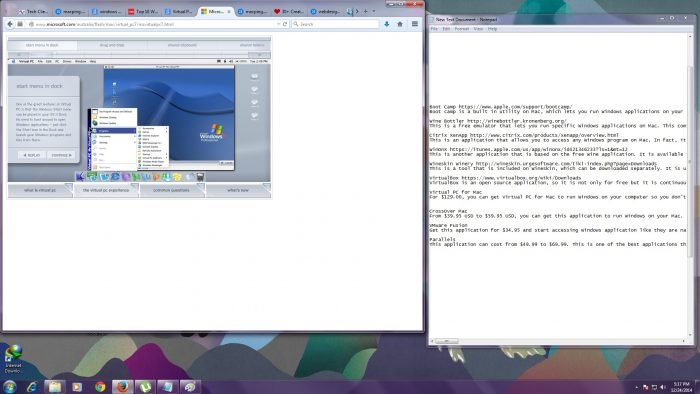
Task: Open Internet Explorer from the taskbar
Action: [32, 386]
